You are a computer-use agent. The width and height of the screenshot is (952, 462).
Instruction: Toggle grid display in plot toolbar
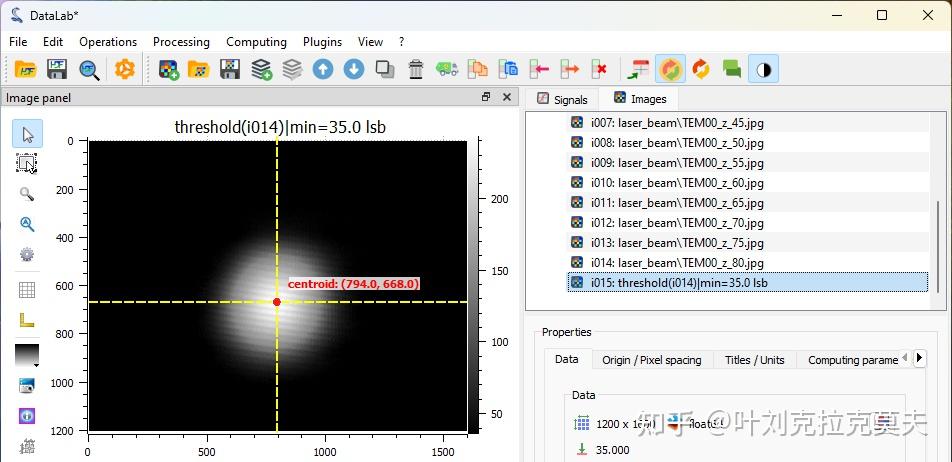(27, 290)
